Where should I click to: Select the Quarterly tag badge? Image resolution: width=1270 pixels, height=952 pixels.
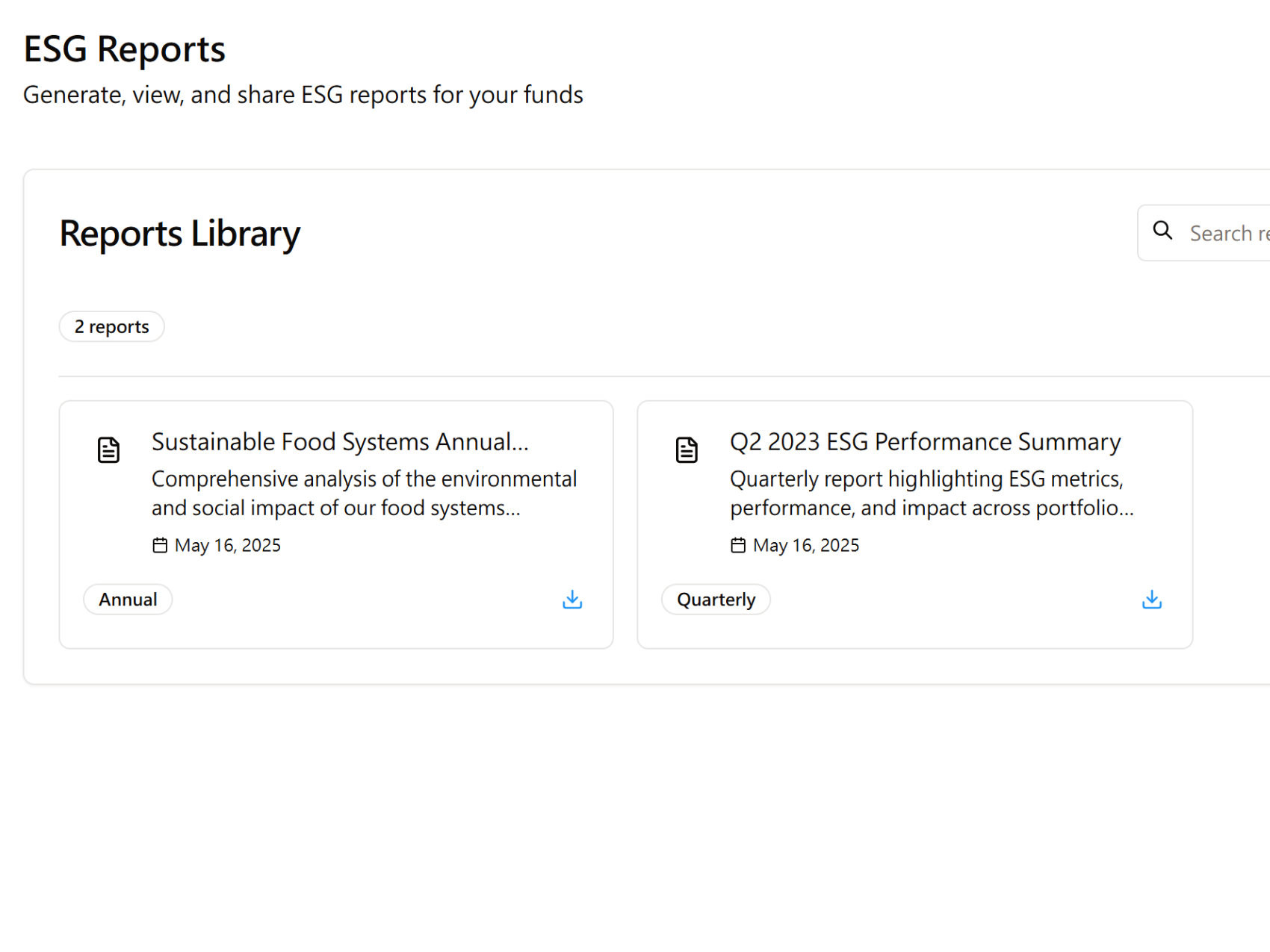tap(716, 600)
